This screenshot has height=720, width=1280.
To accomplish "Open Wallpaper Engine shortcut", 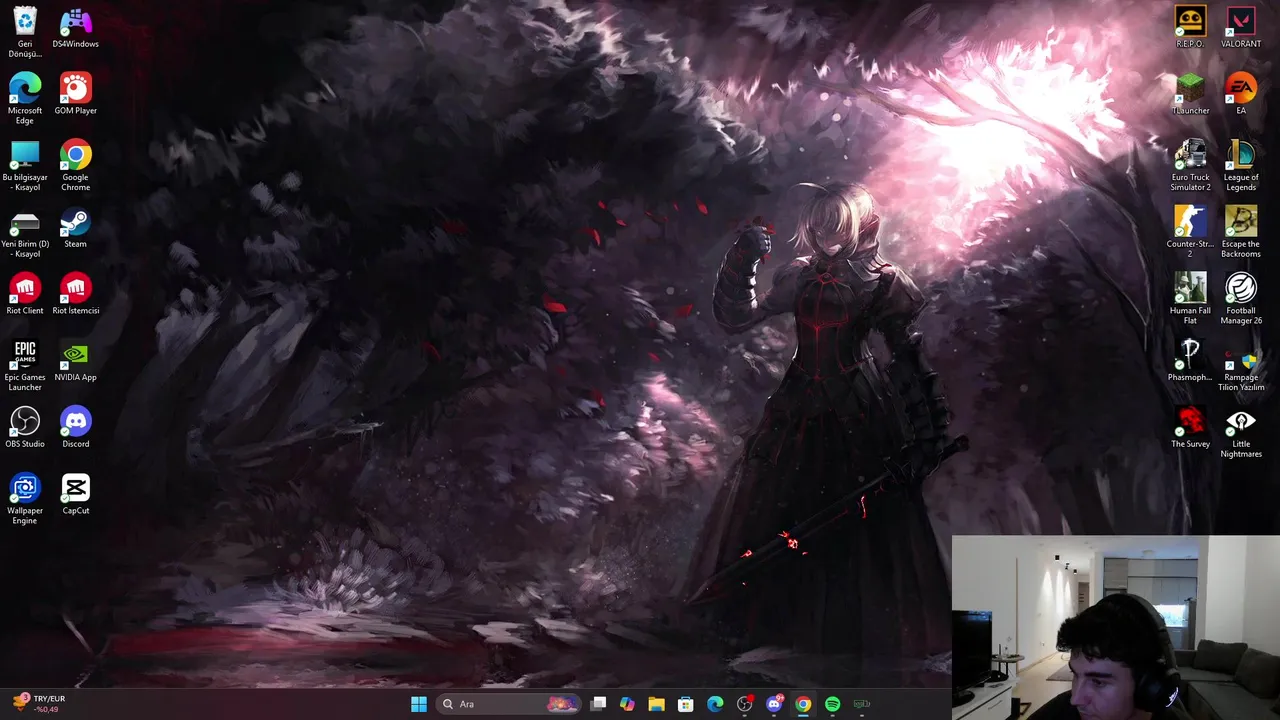I will pyautogui.click(x=25, y=499).
